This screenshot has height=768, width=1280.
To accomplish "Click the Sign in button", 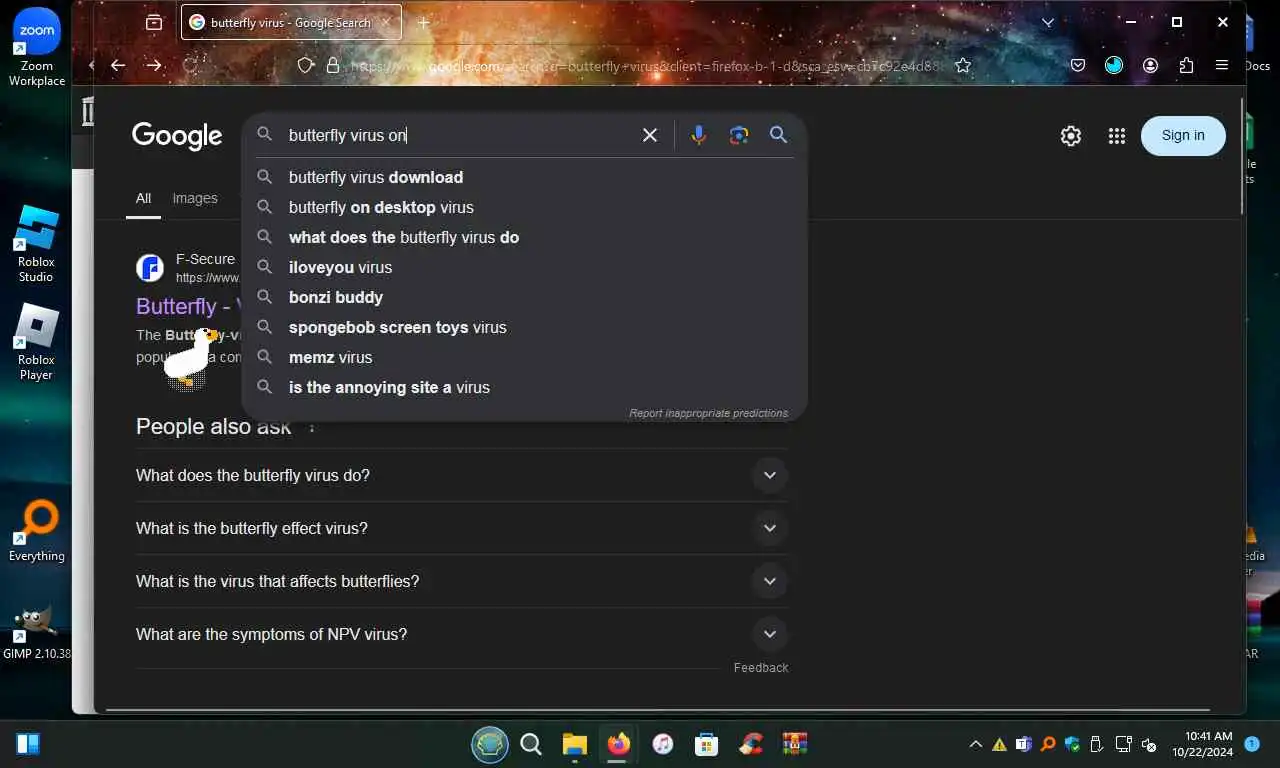I will pyautogui.click(x=1183, y=136).
